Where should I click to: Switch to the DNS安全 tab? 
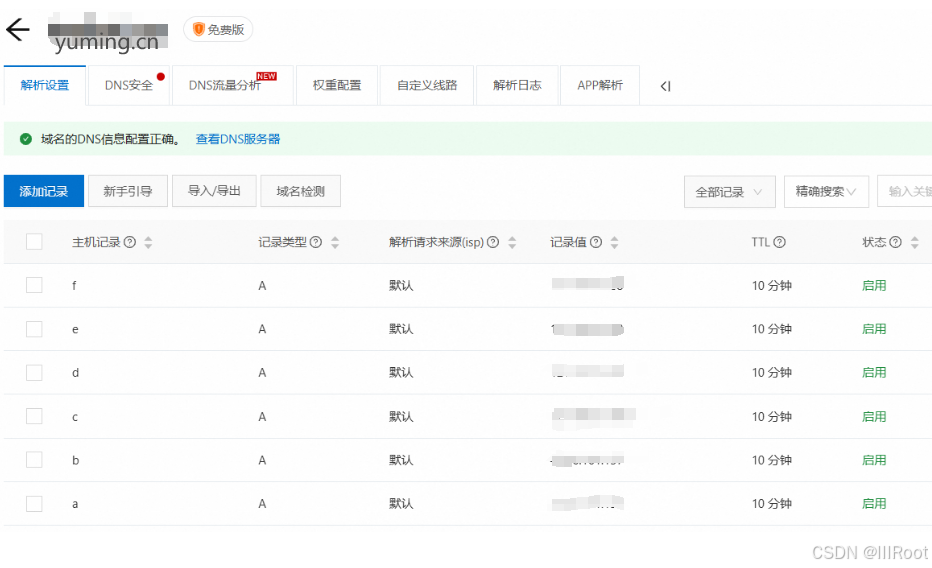pyautogui.click(x=129, y=86)
